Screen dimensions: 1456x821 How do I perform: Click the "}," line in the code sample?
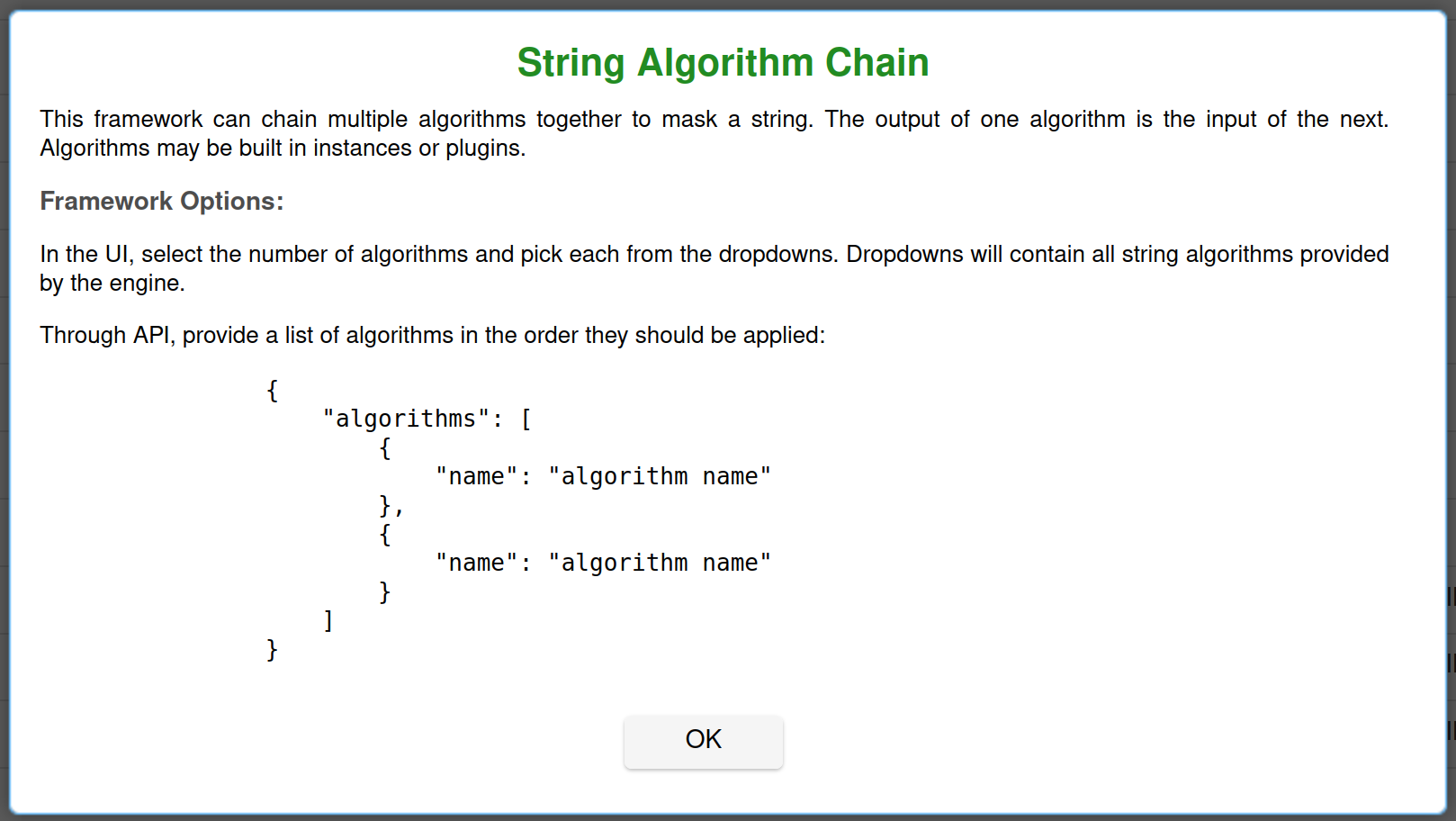(x=391, y=506)
